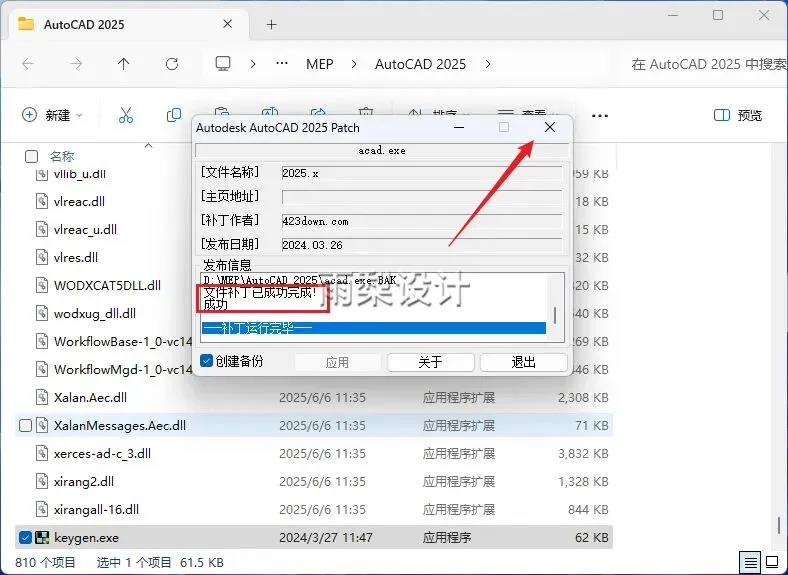Image resolution: width=788 pixels, height=575 pixels.
Task: Toggle the 预览 preview pane button
Action: click(x=738, y=116)
